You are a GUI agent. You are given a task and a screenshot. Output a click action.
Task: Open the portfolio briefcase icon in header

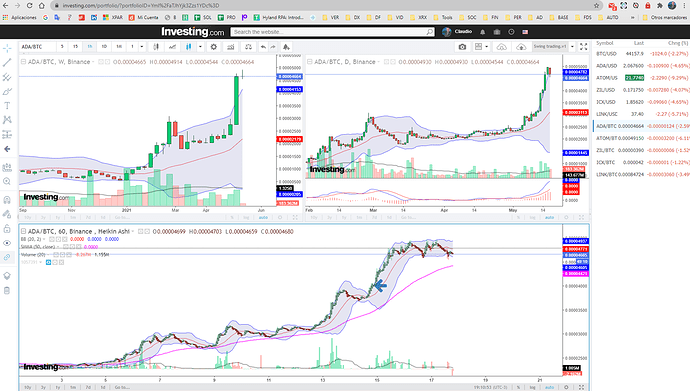pyautogui.click(x=497, y=32)
